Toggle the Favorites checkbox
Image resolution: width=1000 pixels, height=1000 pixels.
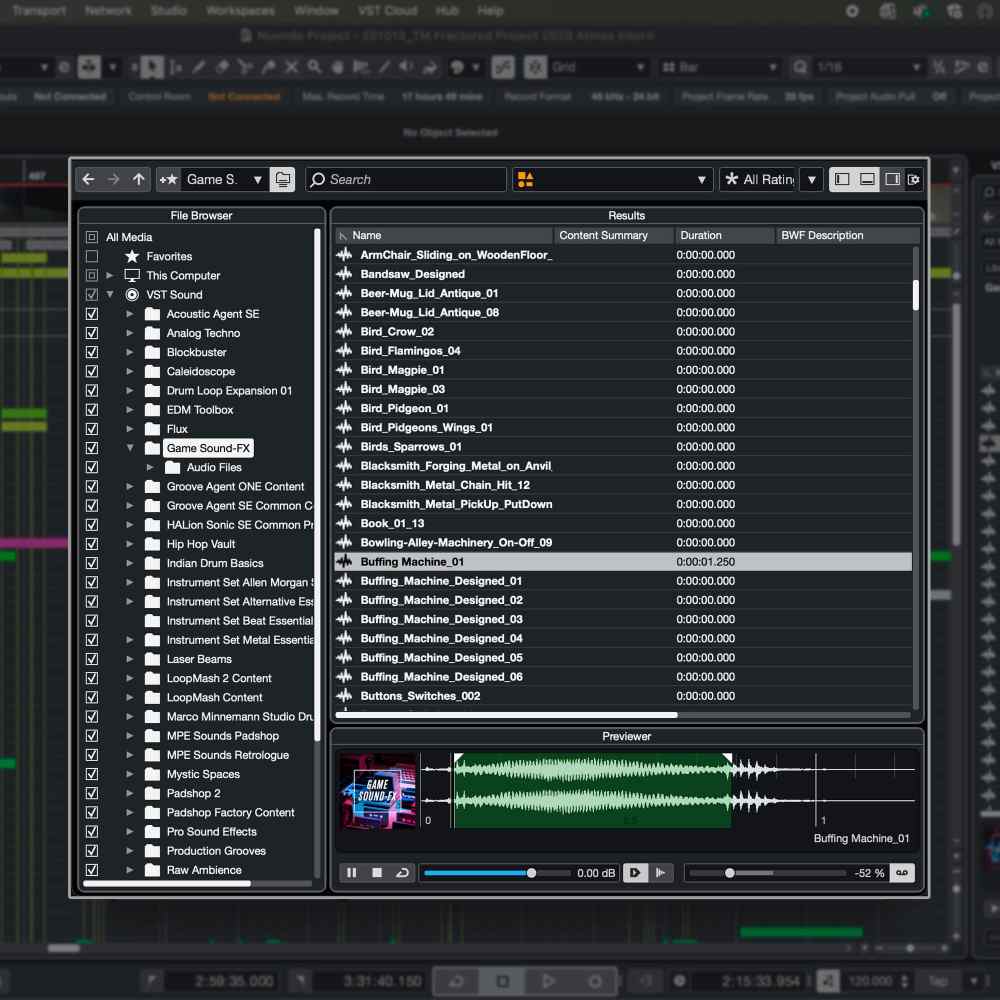[x=92, y=257]
